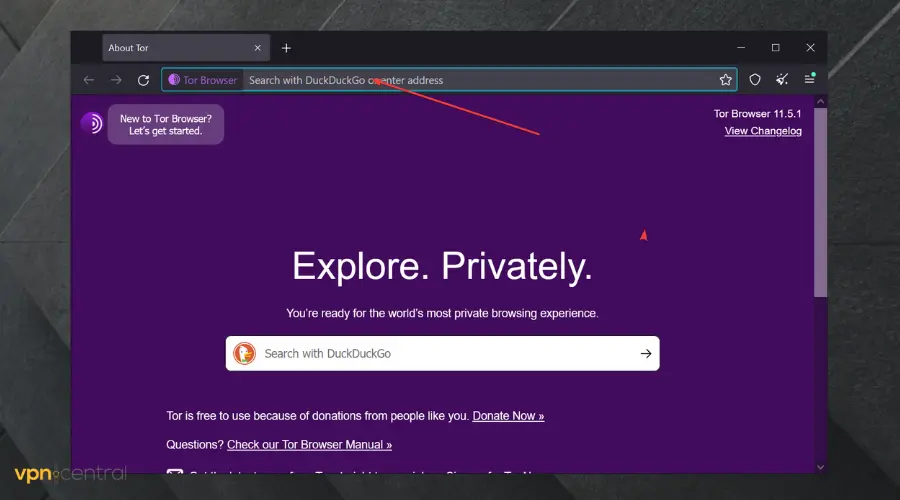Click the DuckDuckGo logo in search box
This screenshot has width=900, height=500.
point(245,354)
